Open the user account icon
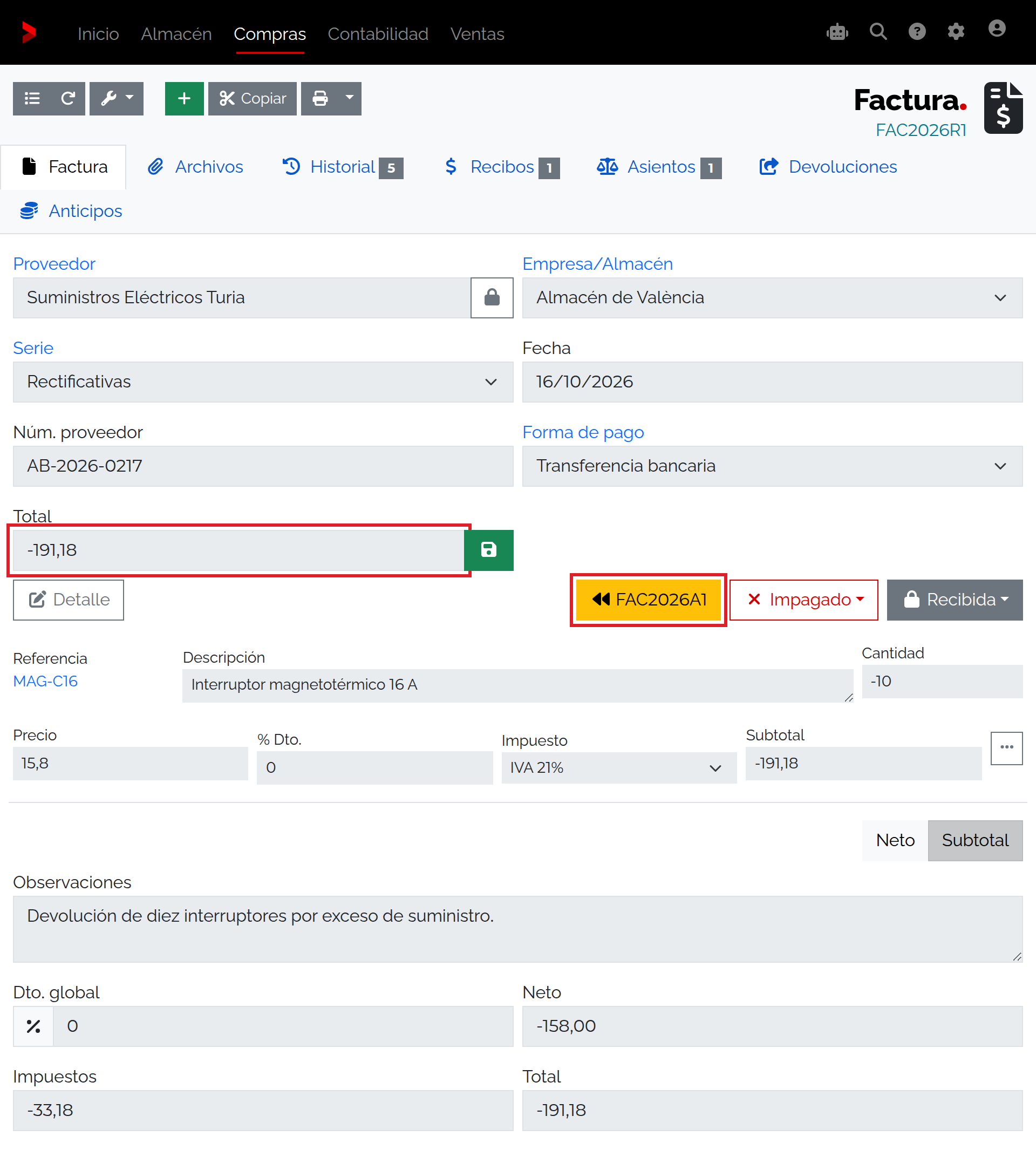 [x=996, y=29]
